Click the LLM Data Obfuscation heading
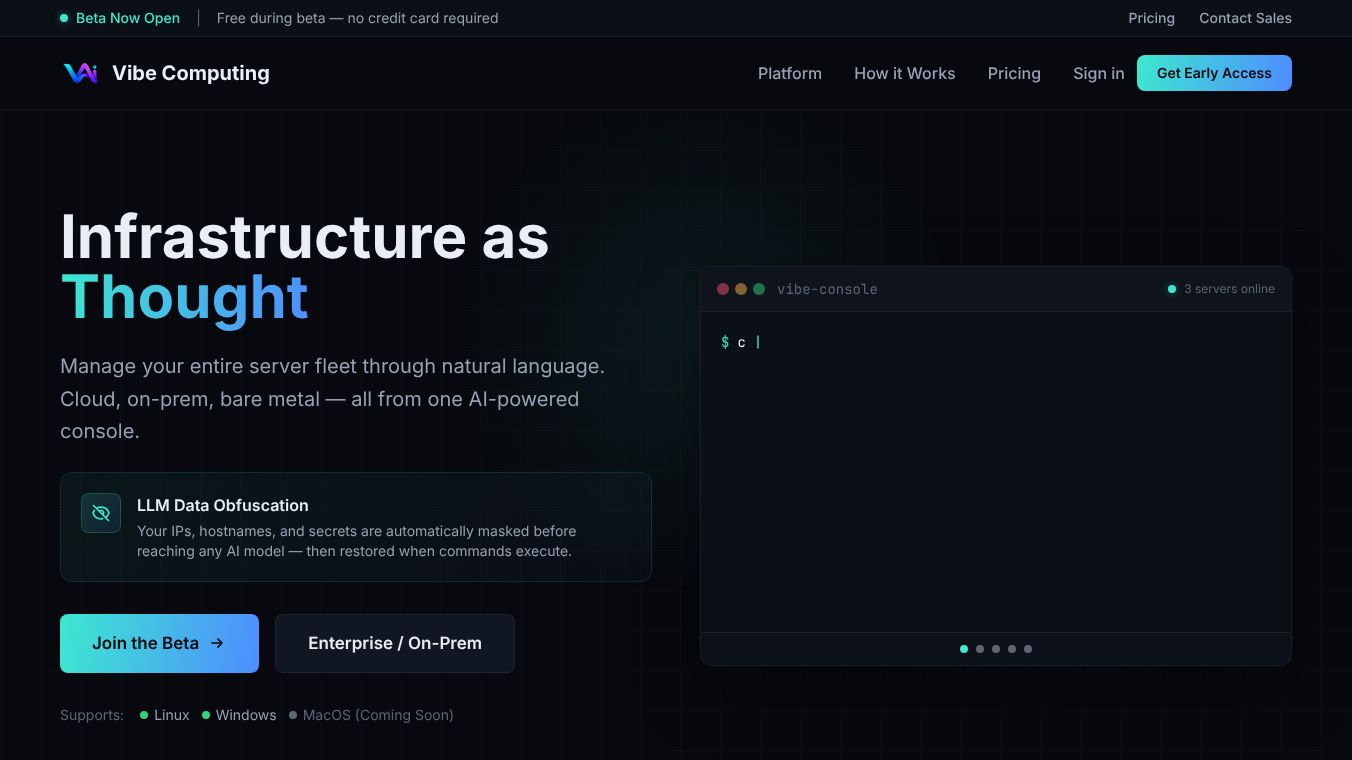Image resolution: width=1352 pixels, height=760 pixels. (223, 505)
